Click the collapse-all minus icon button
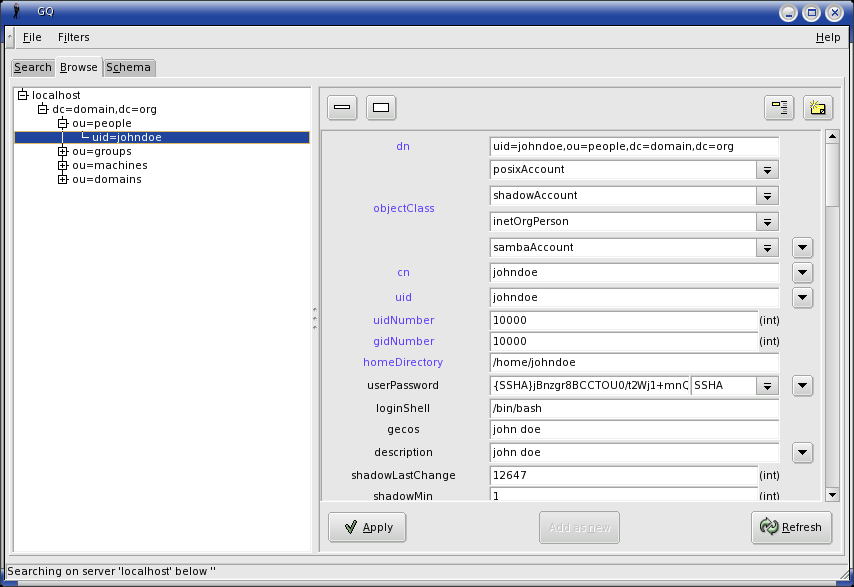 pyautogui.click(x=342, y=107)
